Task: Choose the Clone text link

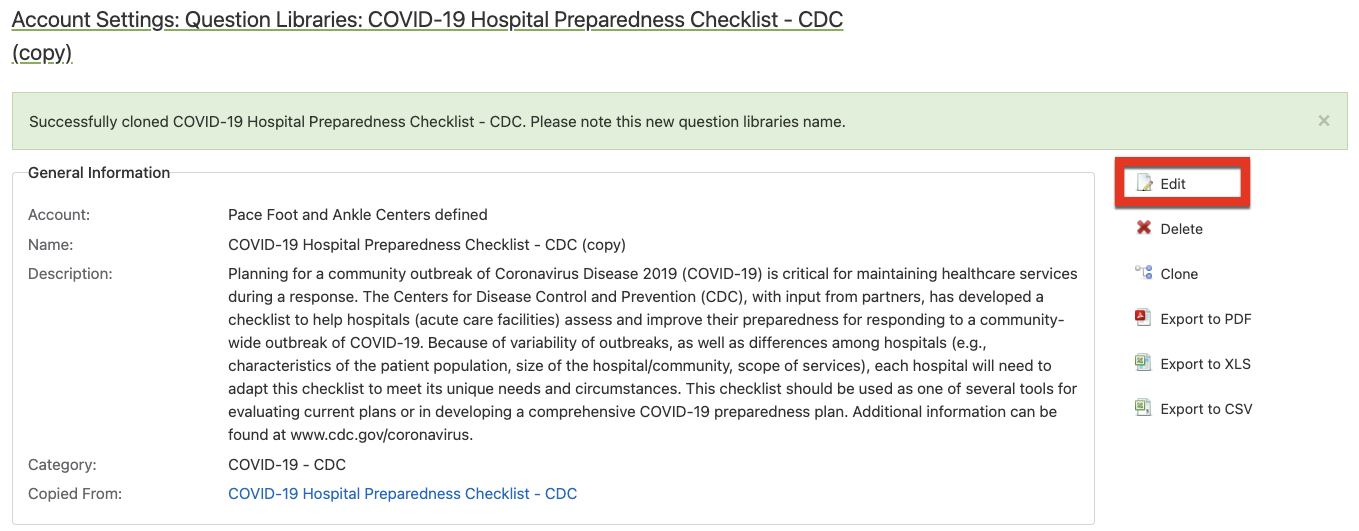Action: 1179,274
